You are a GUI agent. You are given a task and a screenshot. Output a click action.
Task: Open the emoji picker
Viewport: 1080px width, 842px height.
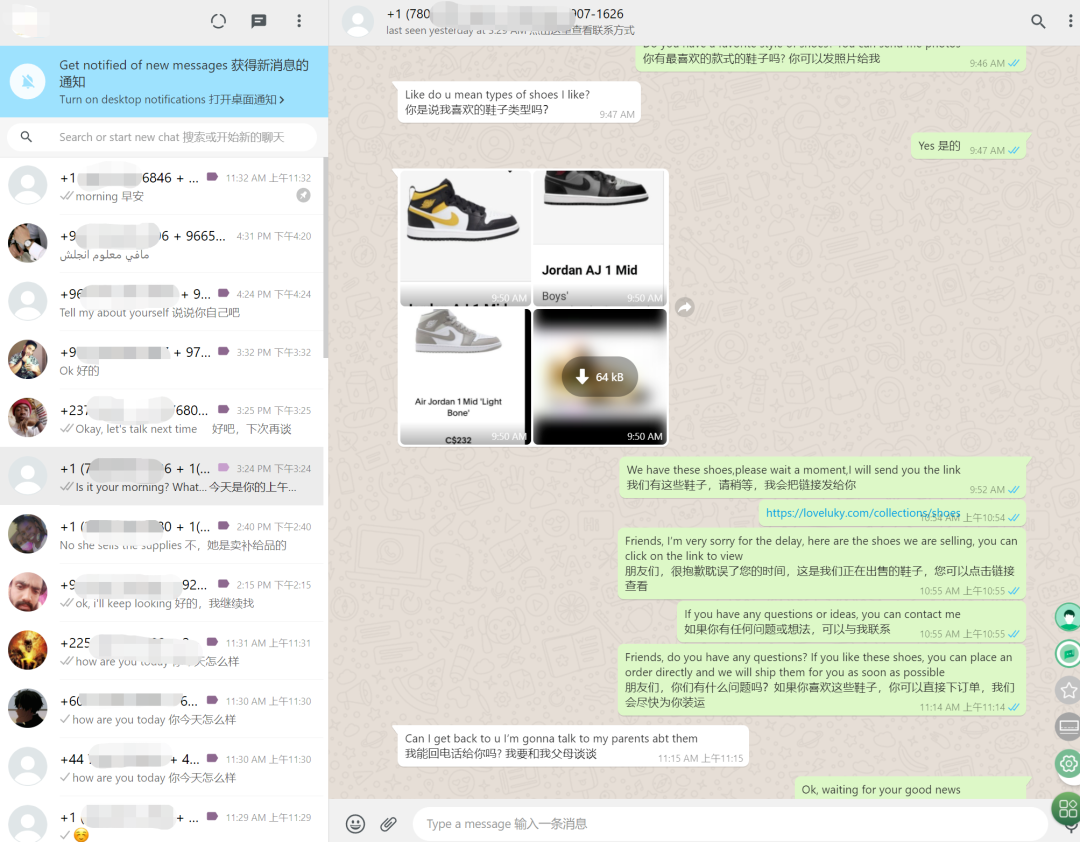355,824
